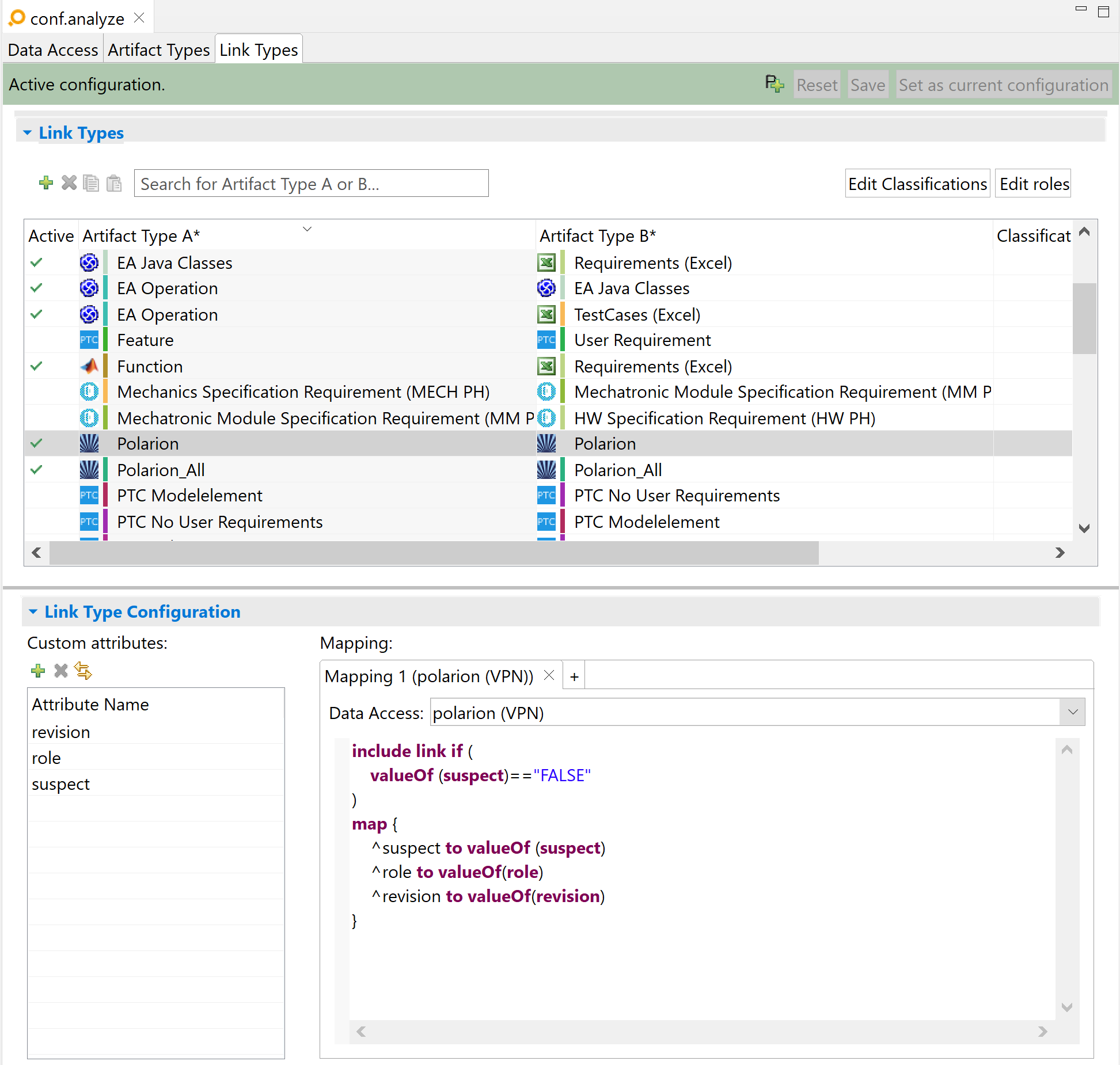1120x1065 pixels.
Task: Click the vertical scrollbar thumb of the link table
Action: click(x=1084, y=318)
